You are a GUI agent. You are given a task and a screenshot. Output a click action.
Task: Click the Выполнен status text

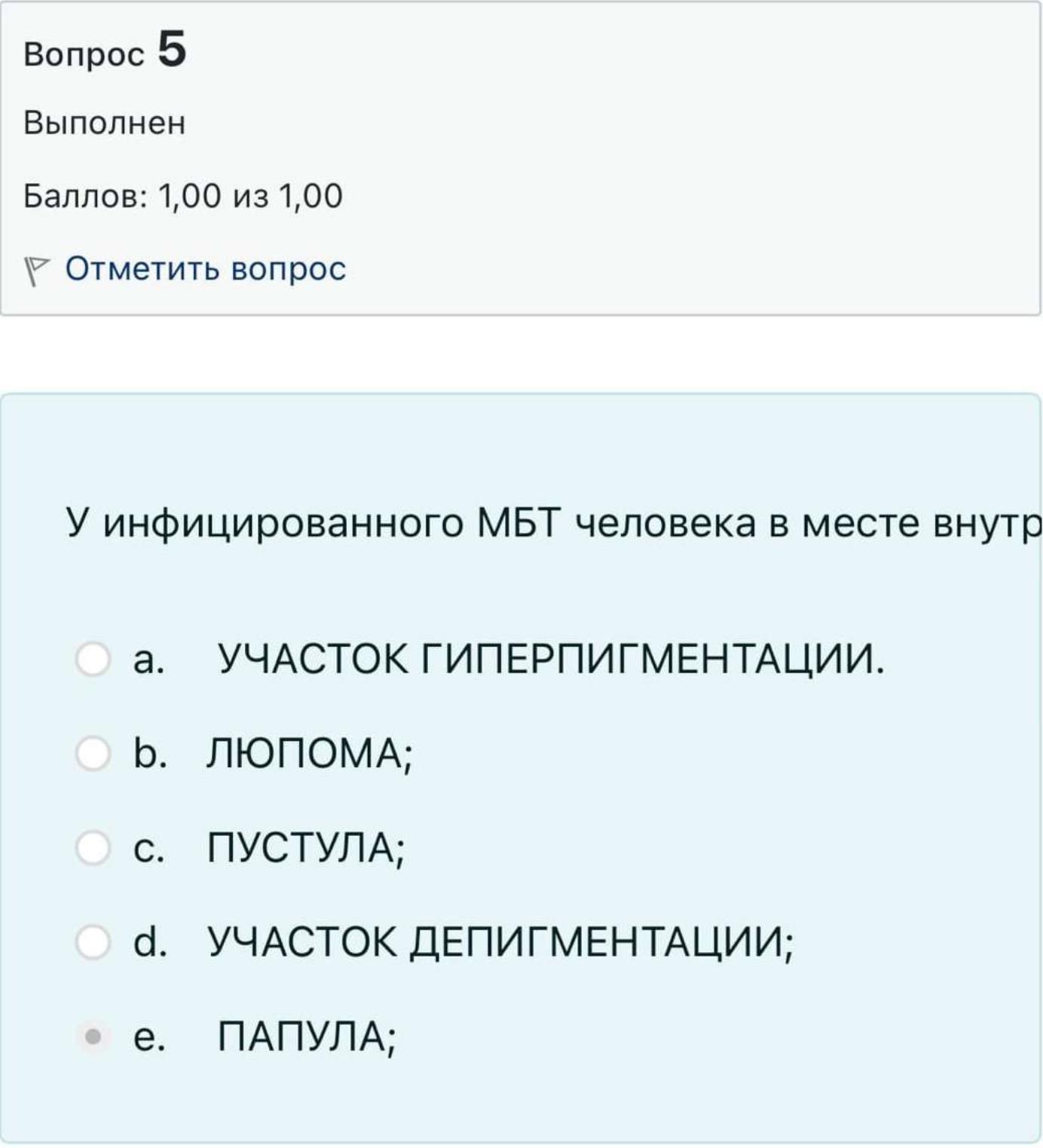[x=105, y=123]
